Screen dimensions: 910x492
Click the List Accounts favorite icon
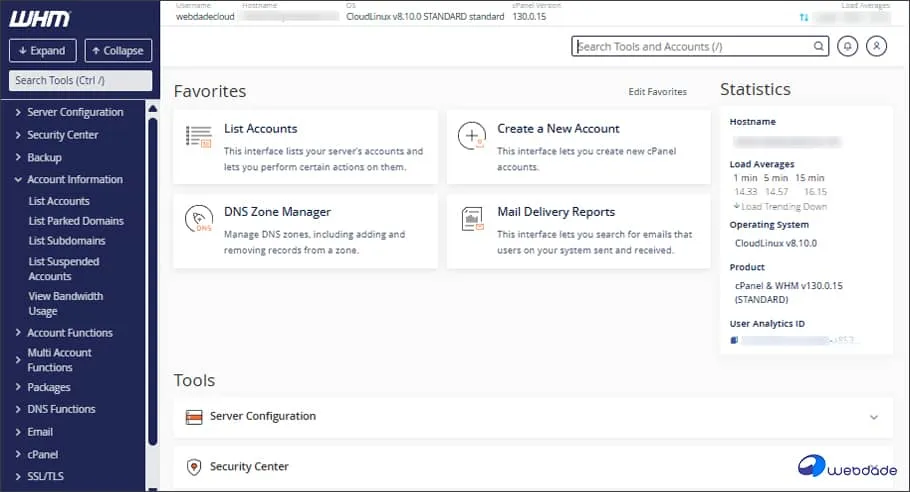pyautogui.click(x=199, y=137)
